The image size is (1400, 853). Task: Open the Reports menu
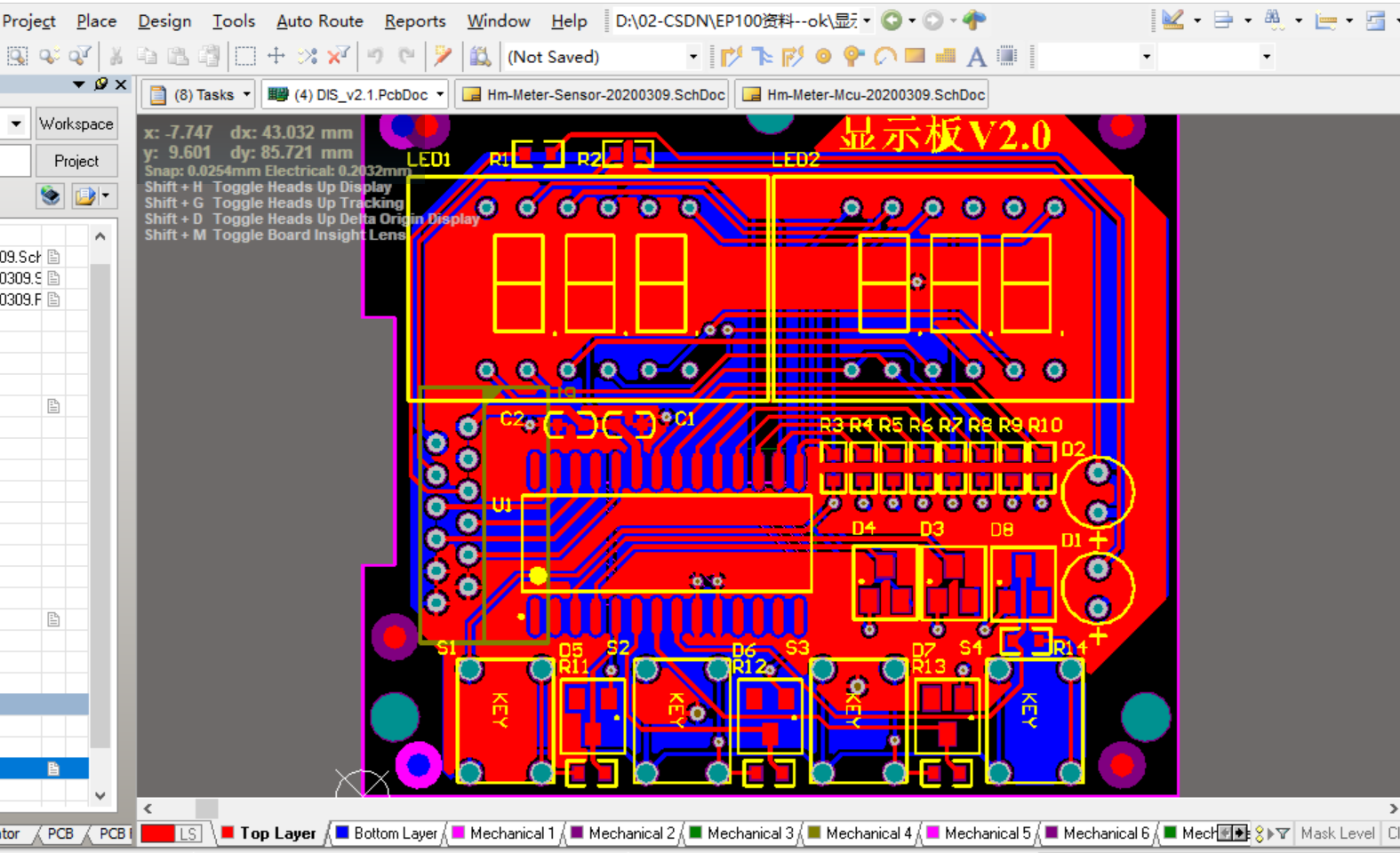click(x=415, y=20)
